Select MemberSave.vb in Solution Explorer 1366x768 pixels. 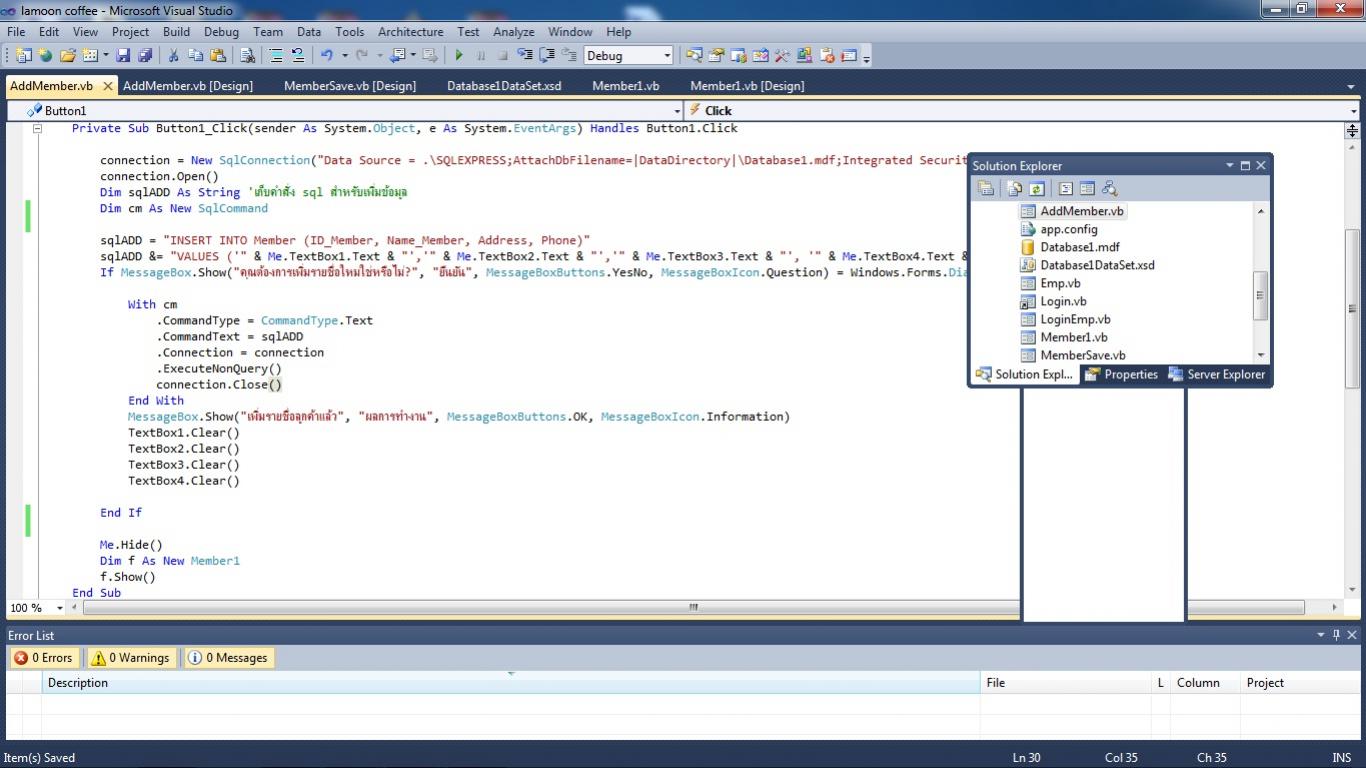[x=1083, y=355]
